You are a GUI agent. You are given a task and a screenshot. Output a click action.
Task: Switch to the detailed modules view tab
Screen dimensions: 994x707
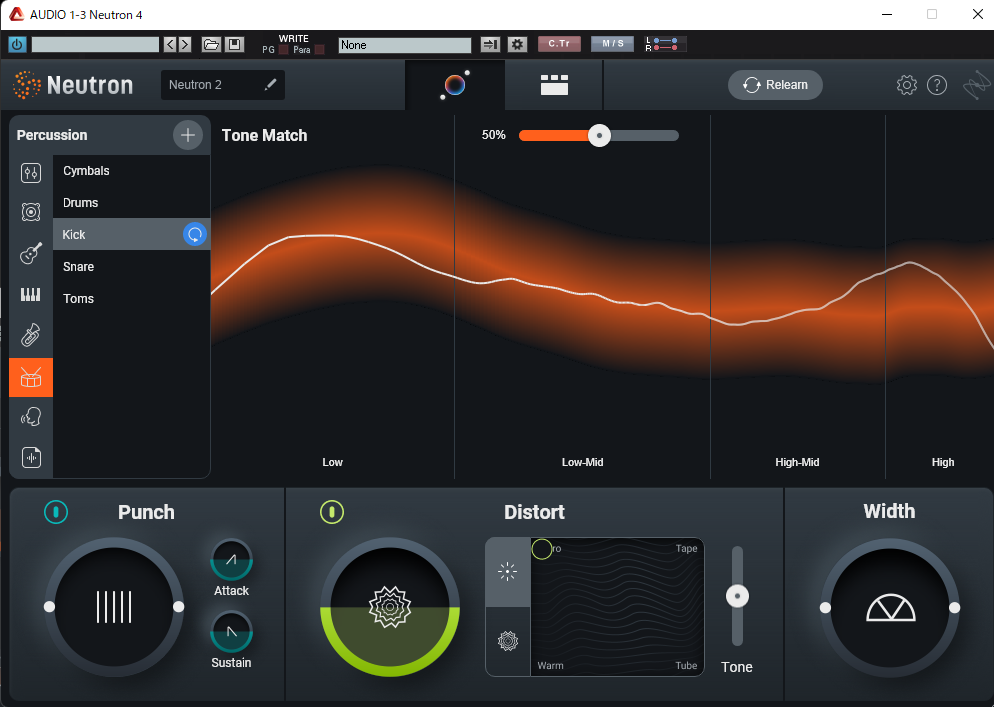pos(554,85)
